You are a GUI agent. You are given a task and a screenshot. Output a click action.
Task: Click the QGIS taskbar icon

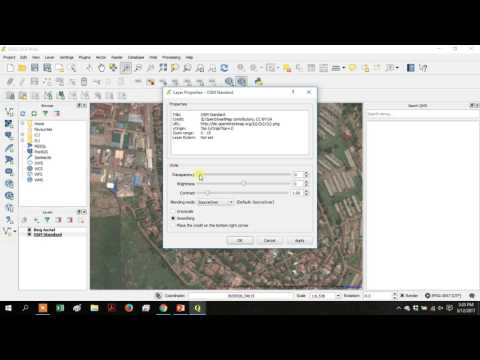[197, 308]
